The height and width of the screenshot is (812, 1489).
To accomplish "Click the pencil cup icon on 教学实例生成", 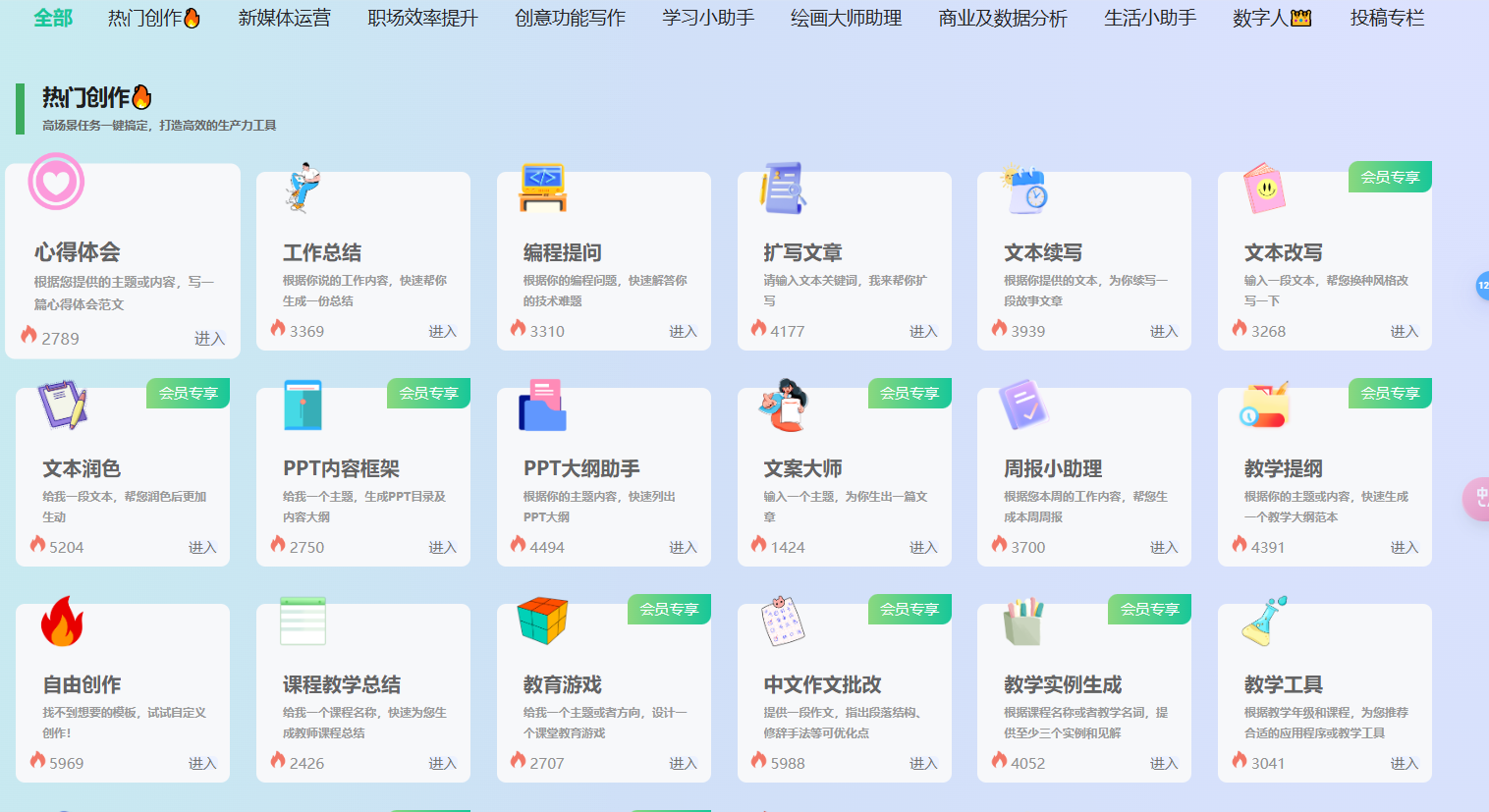I will tap(1022, 621).
